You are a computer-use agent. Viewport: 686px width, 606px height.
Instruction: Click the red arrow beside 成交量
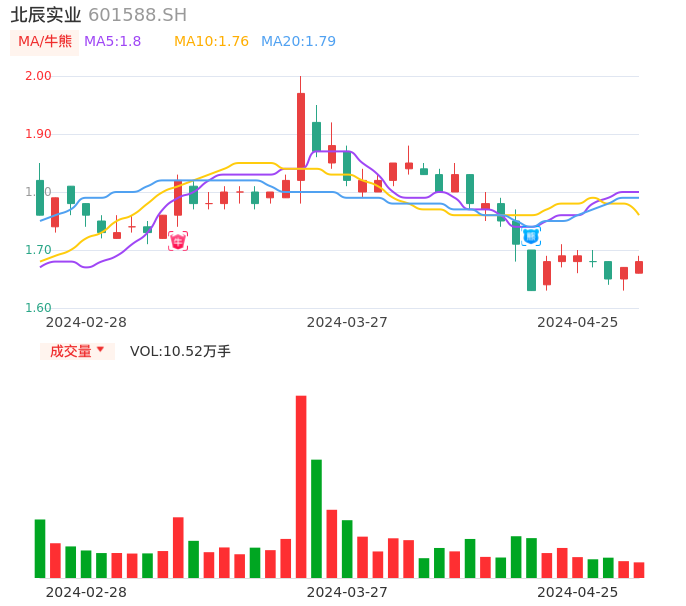[x=100, y=350]
